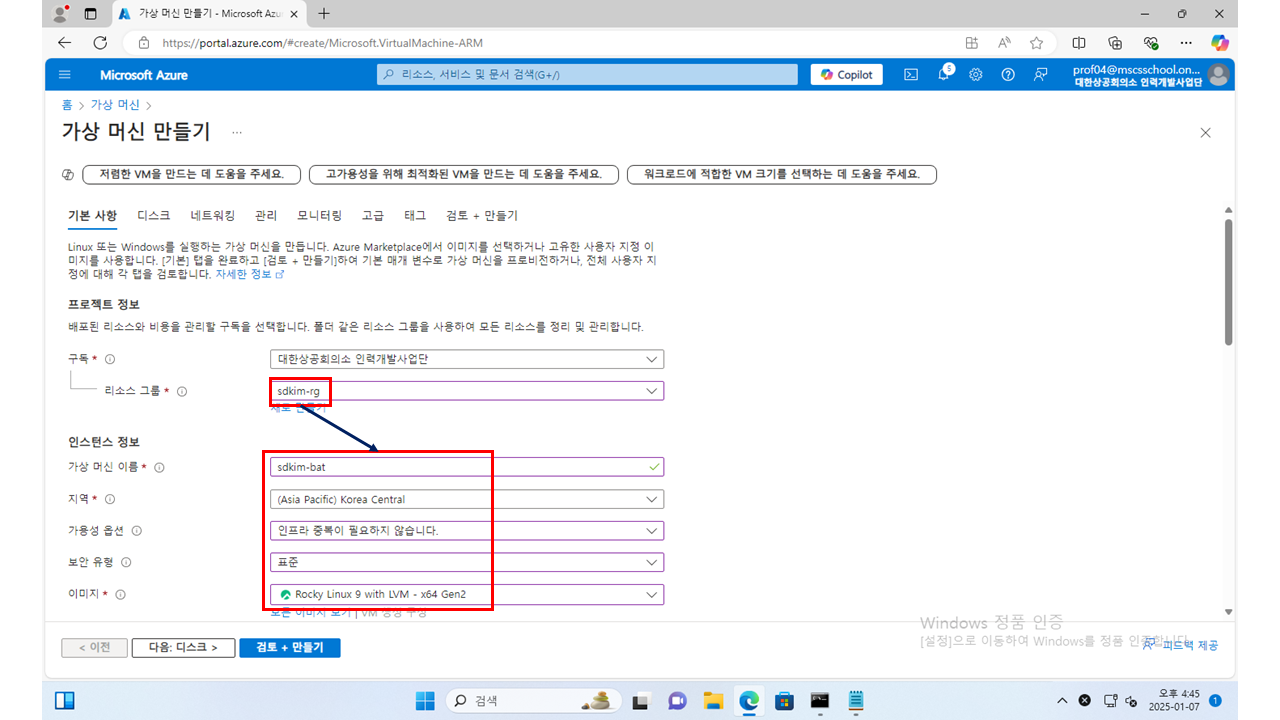Switch to the 모니터링 tab

tap(319, 216)
